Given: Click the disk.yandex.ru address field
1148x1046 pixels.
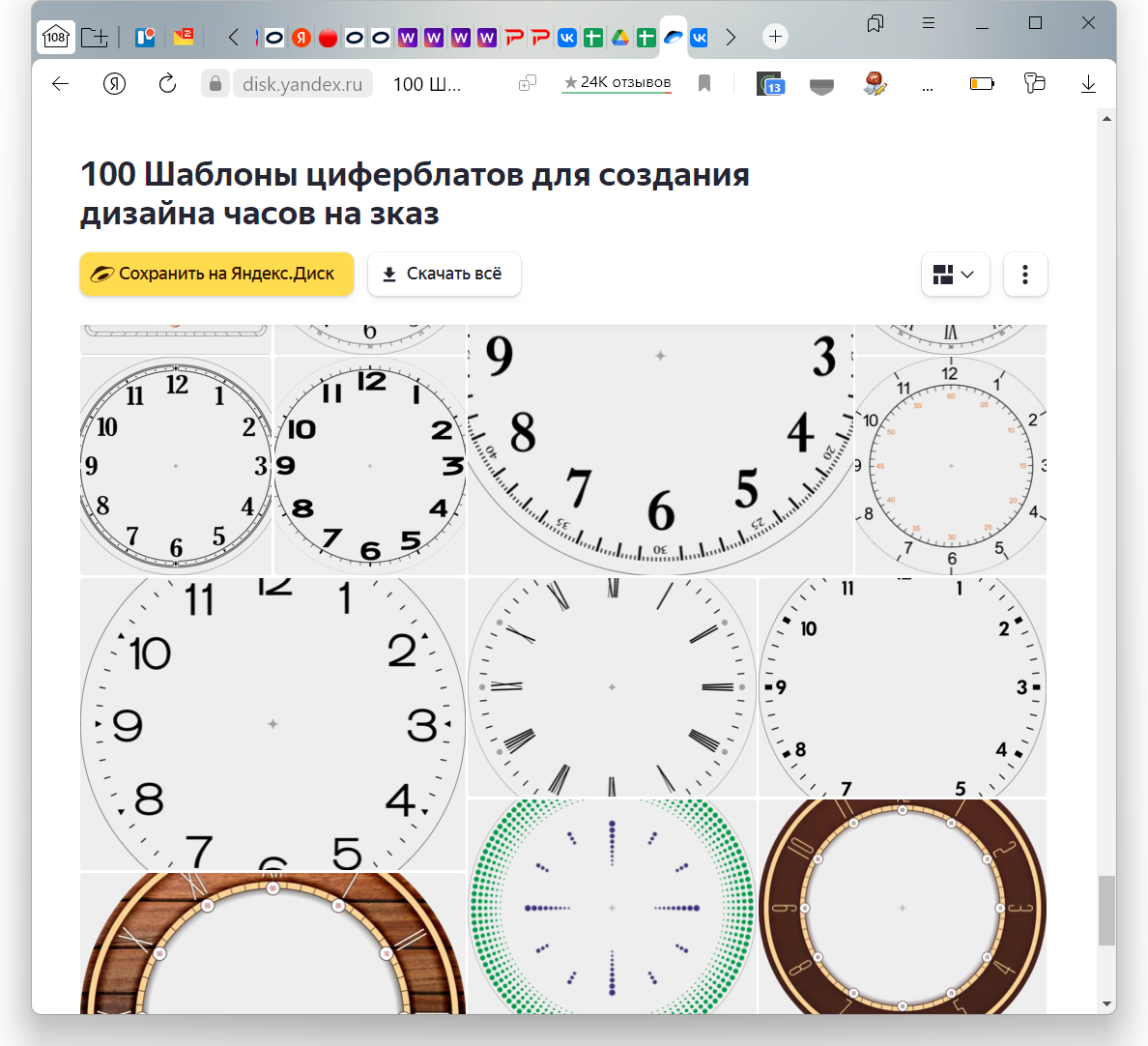Looking at the screenshot, I should 302,84.
